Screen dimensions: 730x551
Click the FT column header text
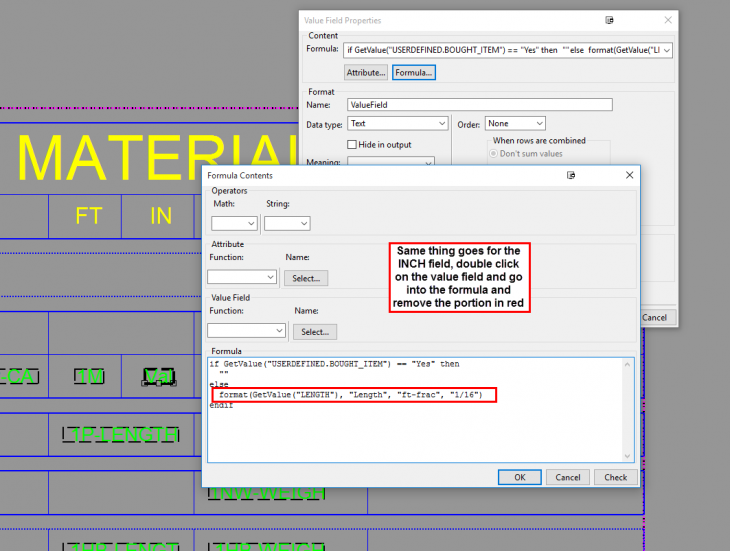point(88,215)
